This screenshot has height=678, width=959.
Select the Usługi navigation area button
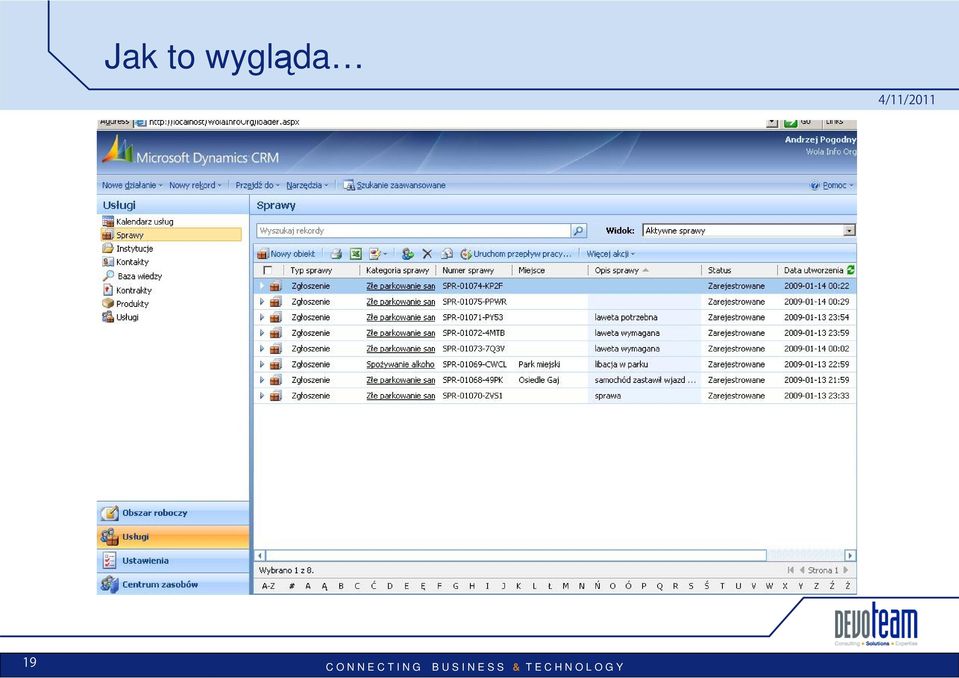(x=173, y=537)
